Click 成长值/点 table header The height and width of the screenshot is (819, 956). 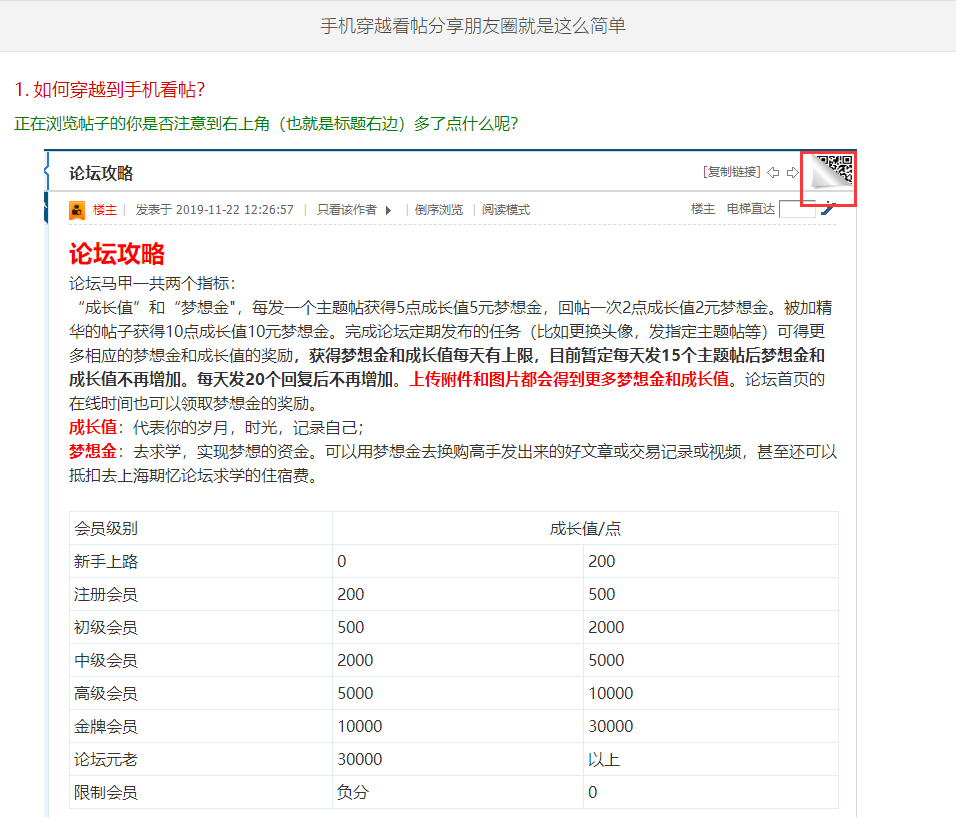585,529
